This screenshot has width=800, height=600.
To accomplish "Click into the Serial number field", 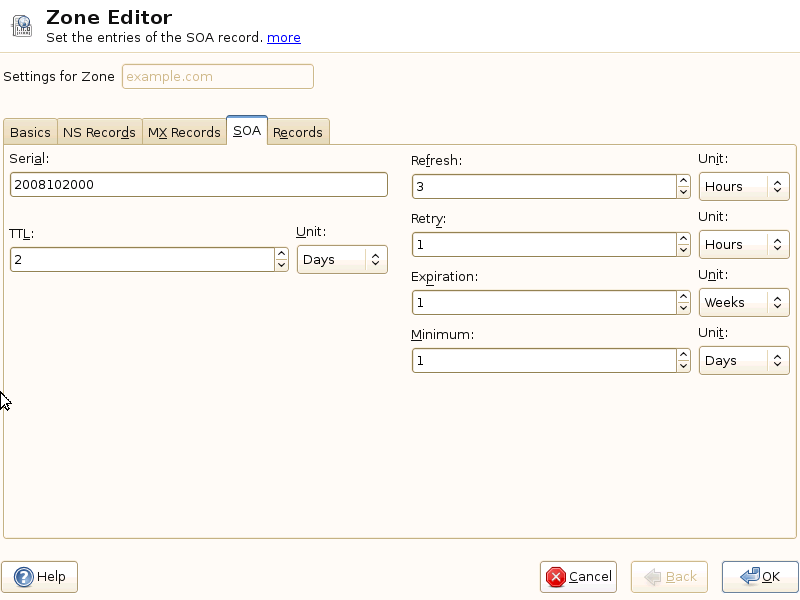I will (x=198, y=185).
